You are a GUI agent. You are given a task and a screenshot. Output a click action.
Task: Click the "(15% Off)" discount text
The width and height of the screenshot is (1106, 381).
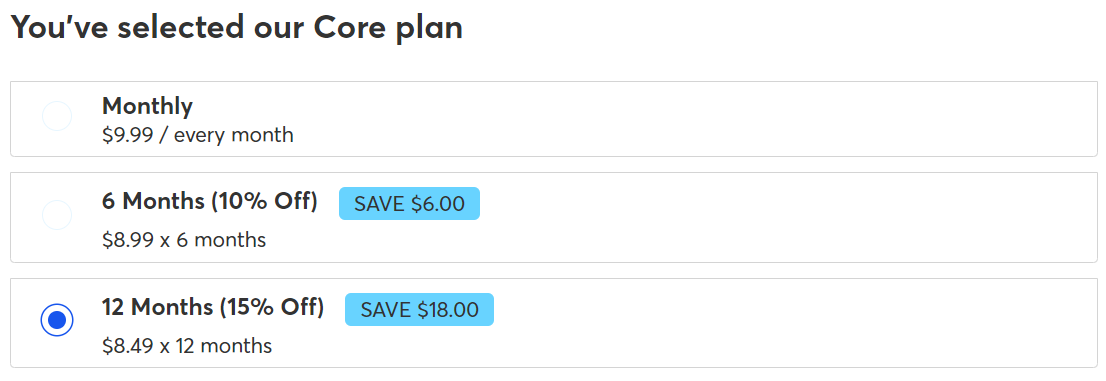click(x=272, y=307)
